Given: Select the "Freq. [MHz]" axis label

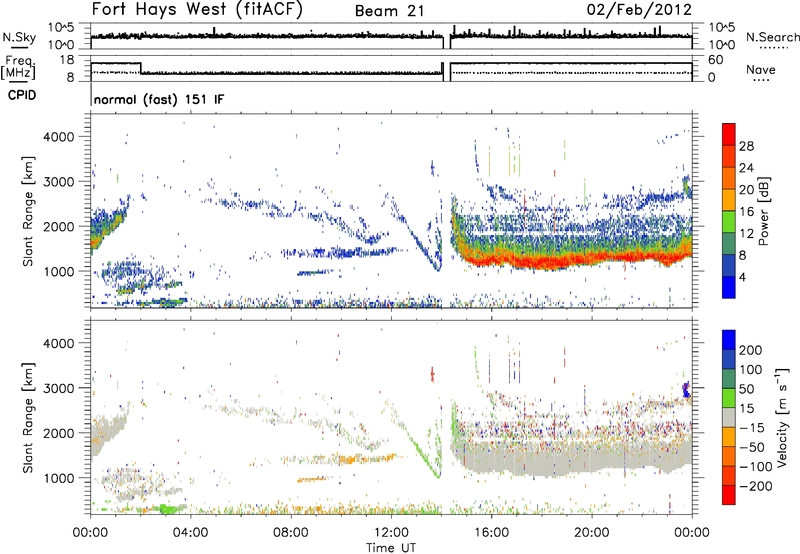Looking at the screenshot, I should pos(19,67).
